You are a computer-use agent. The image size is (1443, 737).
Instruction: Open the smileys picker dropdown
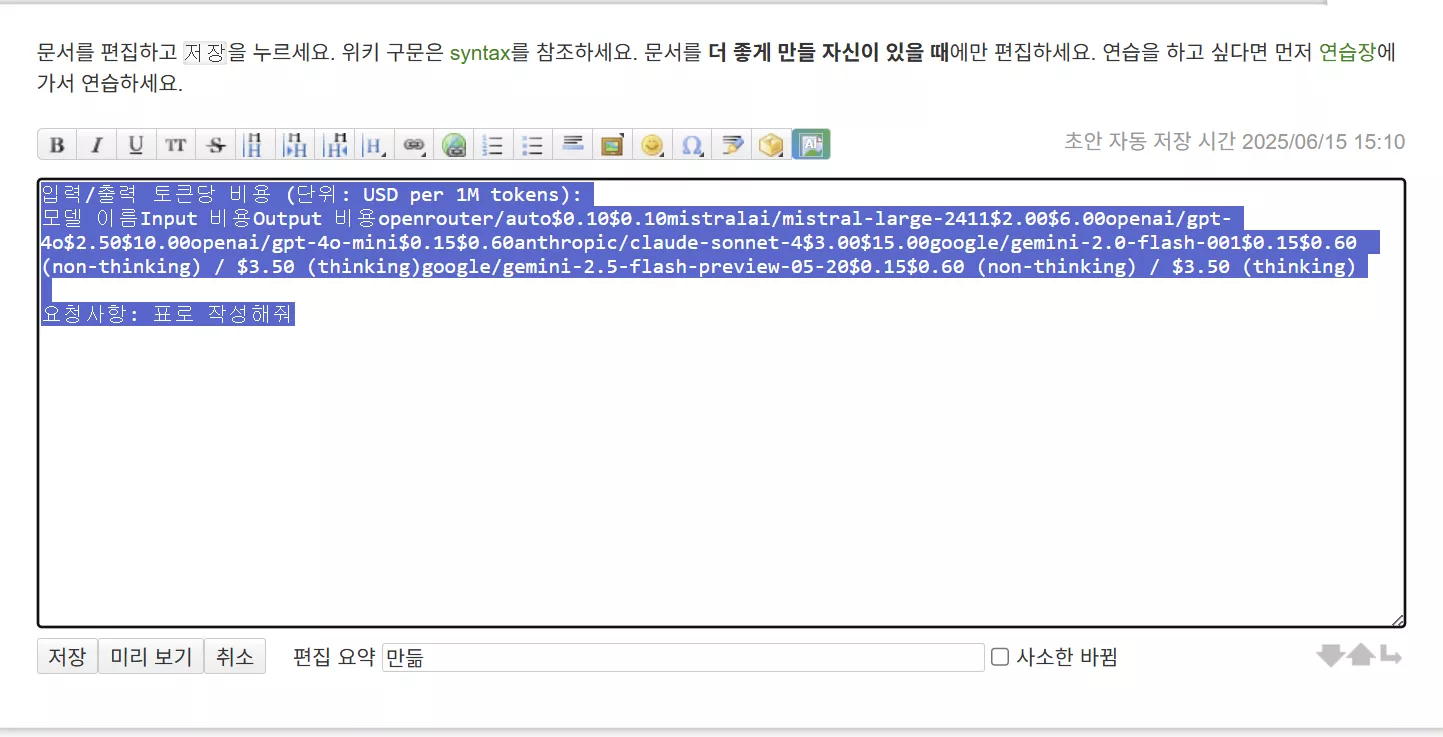tap(652, 145)
